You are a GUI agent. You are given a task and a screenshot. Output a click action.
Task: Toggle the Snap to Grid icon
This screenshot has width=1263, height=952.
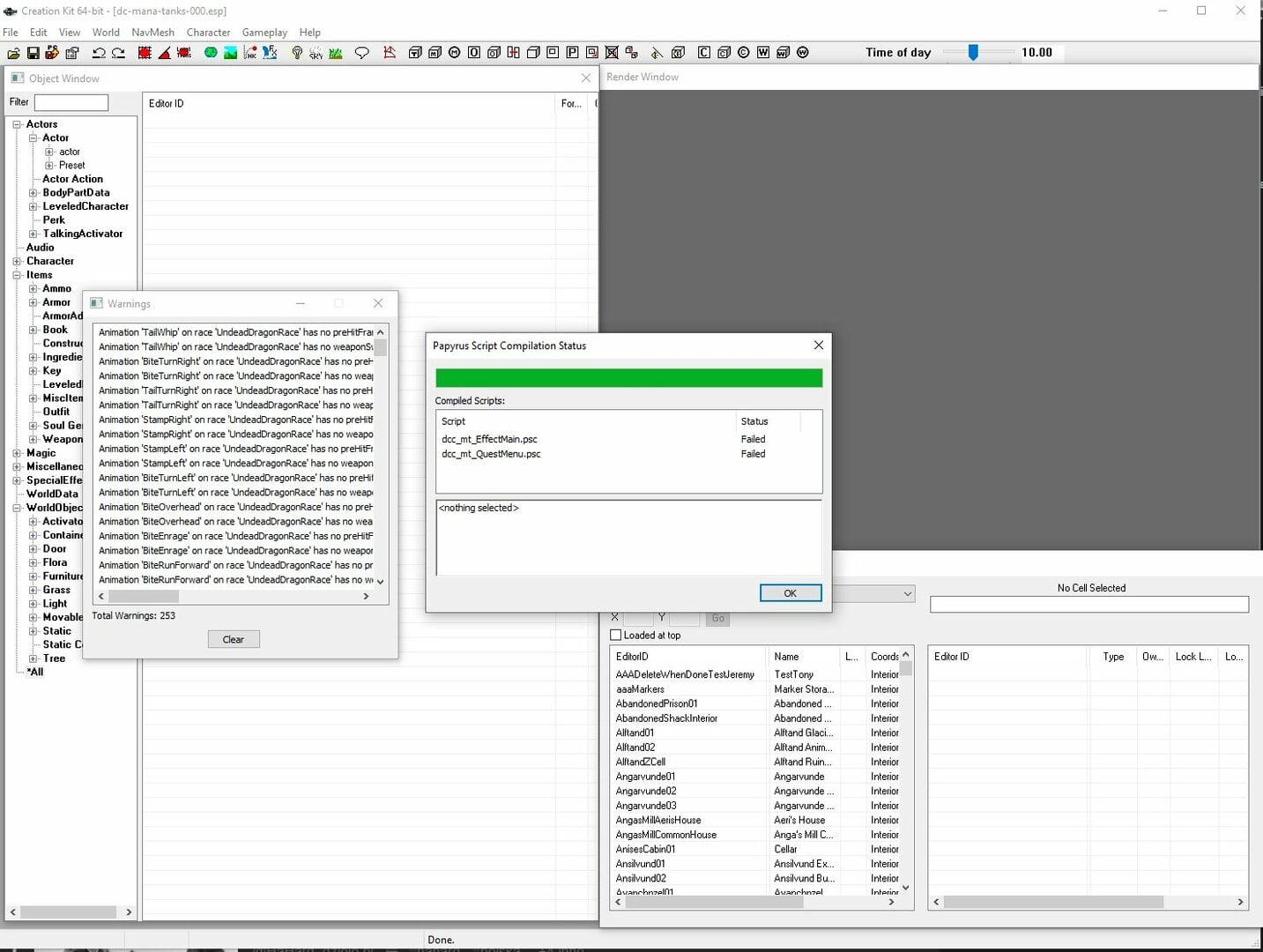coord(145,53)
